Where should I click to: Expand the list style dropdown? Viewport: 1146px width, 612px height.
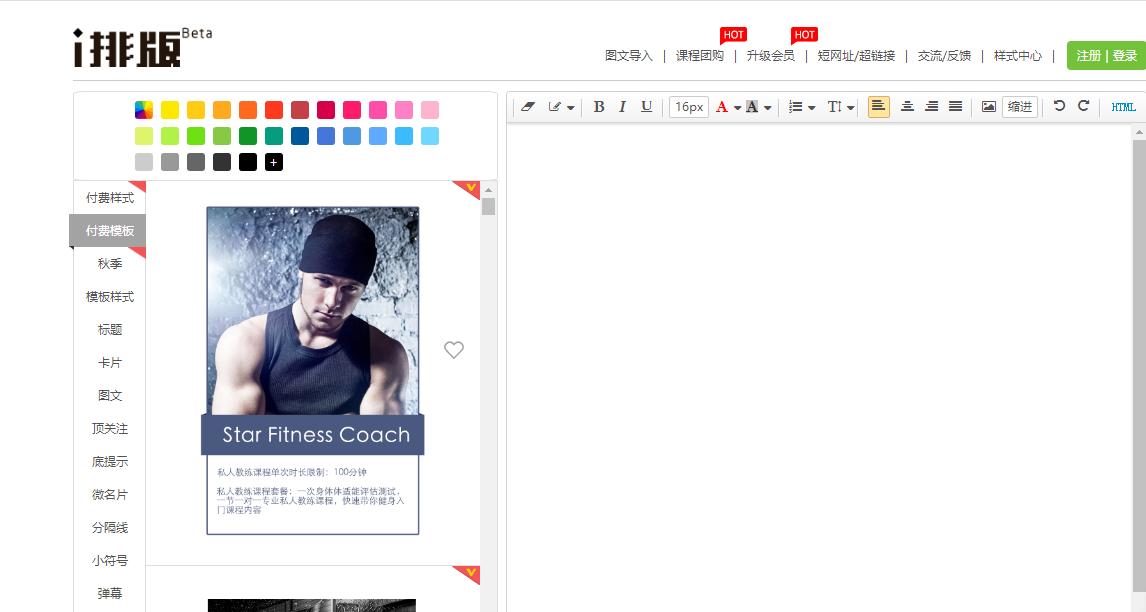tap(811, 108)
